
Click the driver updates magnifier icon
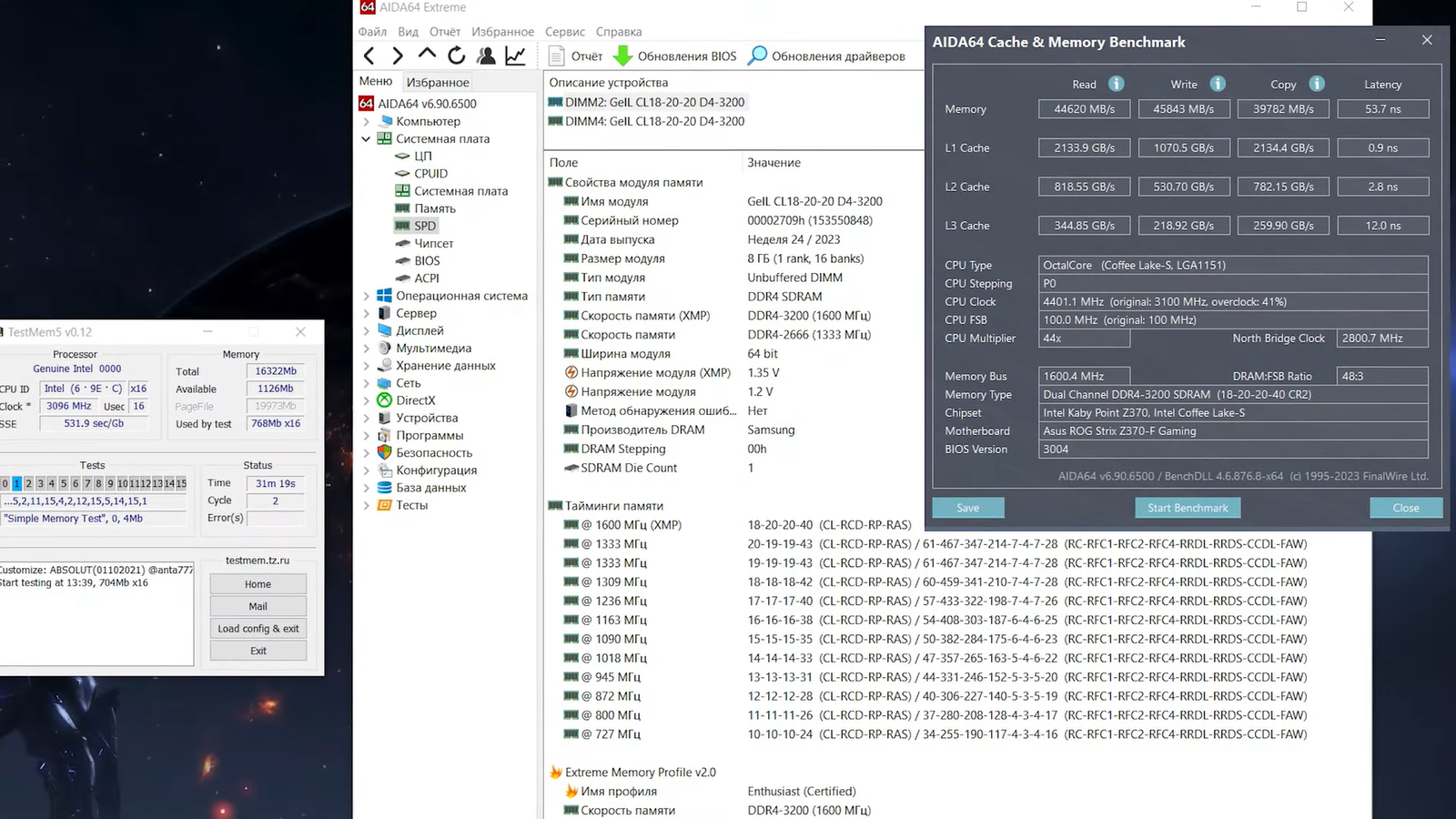click(757, 56)
